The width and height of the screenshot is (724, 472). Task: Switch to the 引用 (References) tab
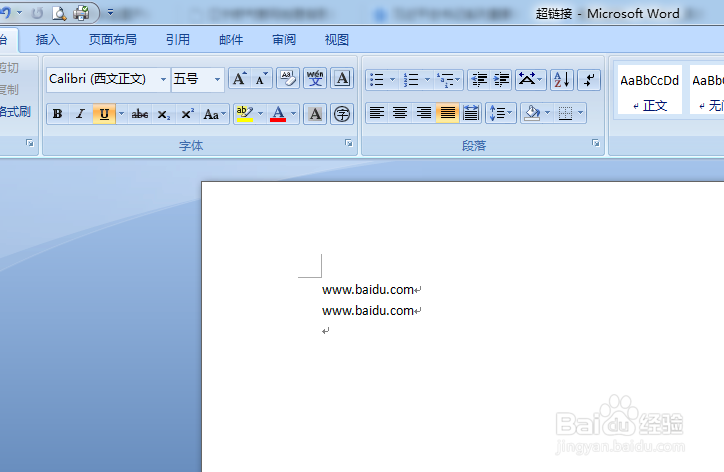tap(178, 40)
